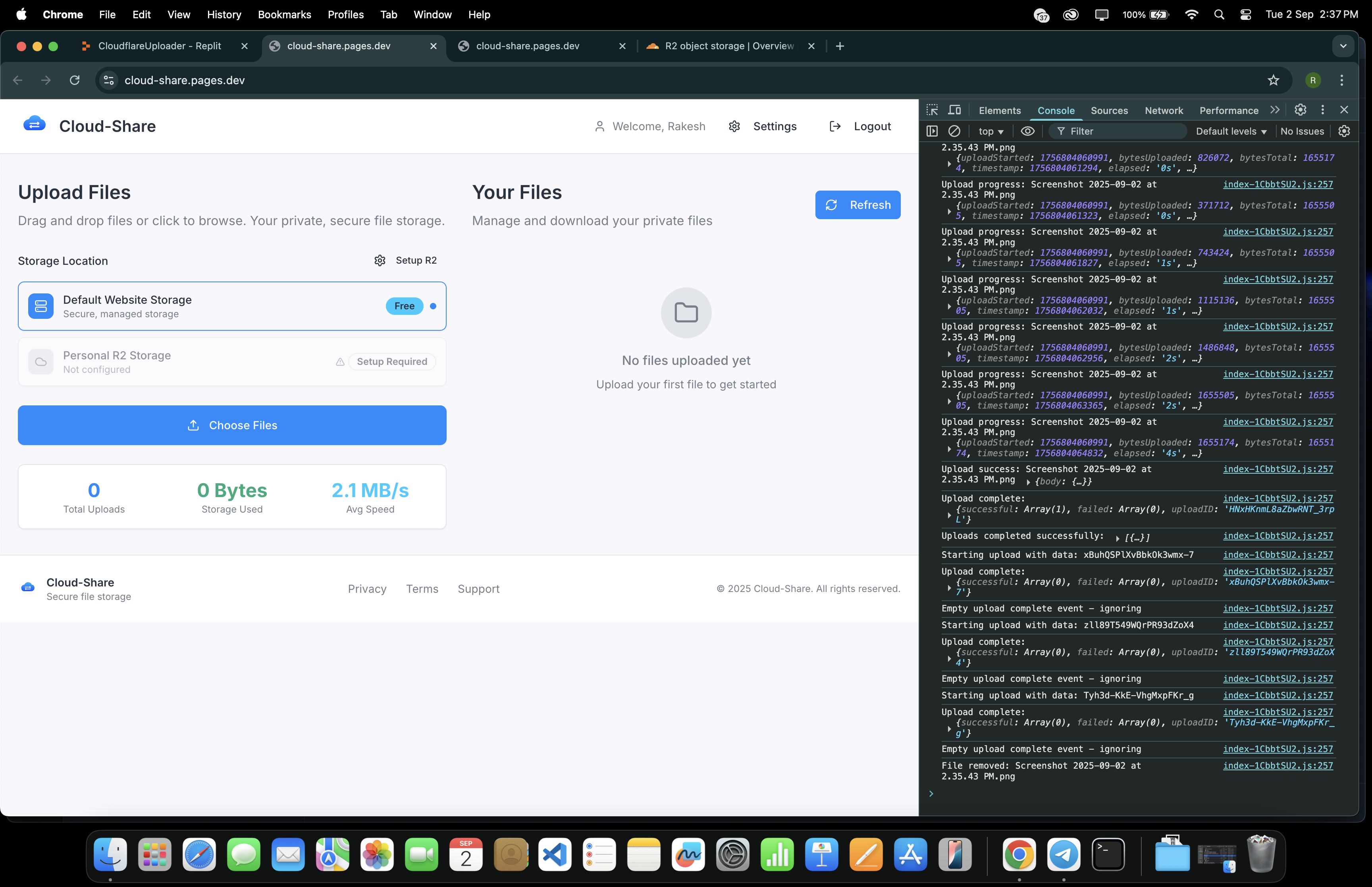Bookmark this page with the star icon

[1274, 80]
